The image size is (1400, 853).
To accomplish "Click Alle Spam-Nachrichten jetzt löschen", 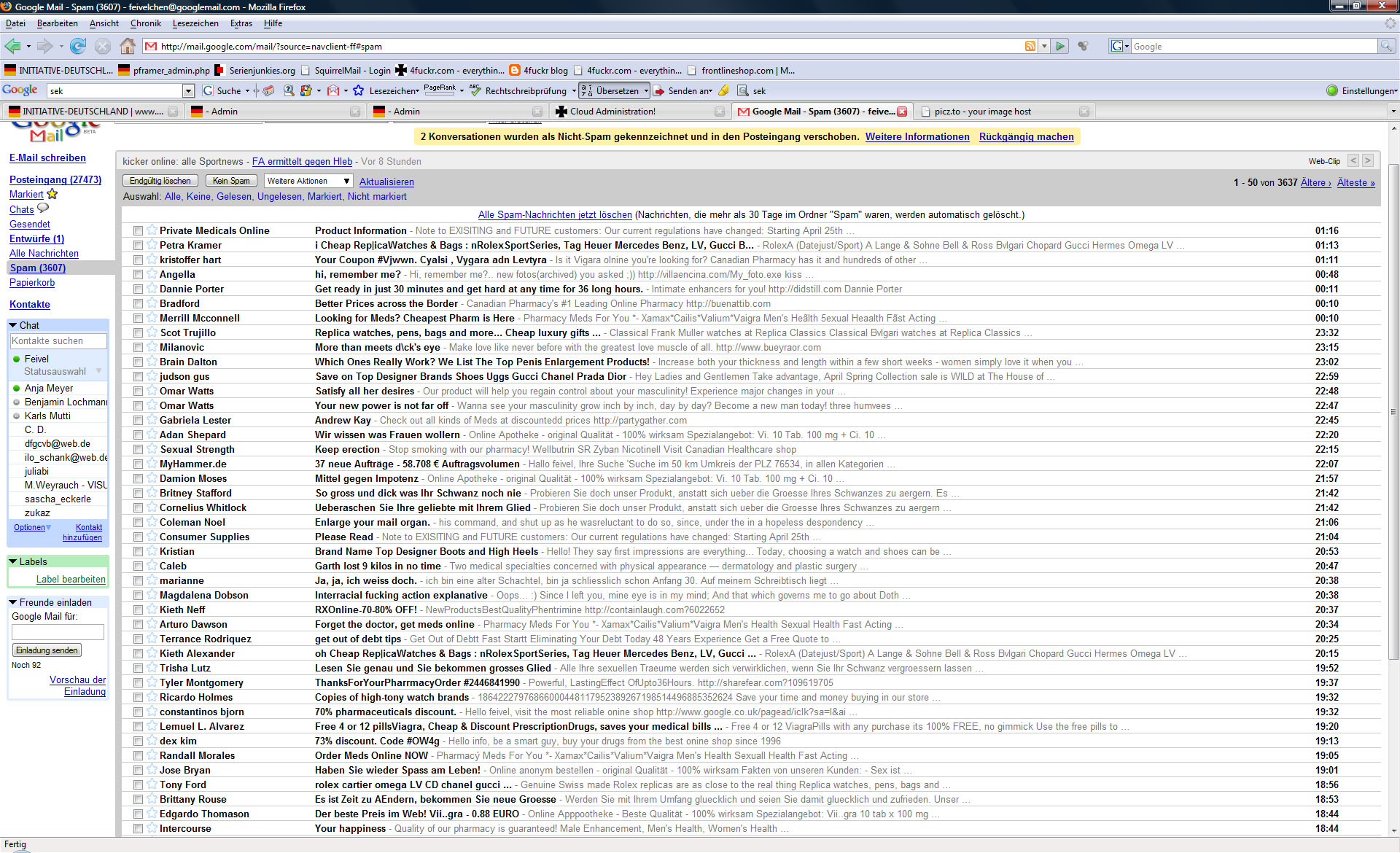I will pos(555,214).
